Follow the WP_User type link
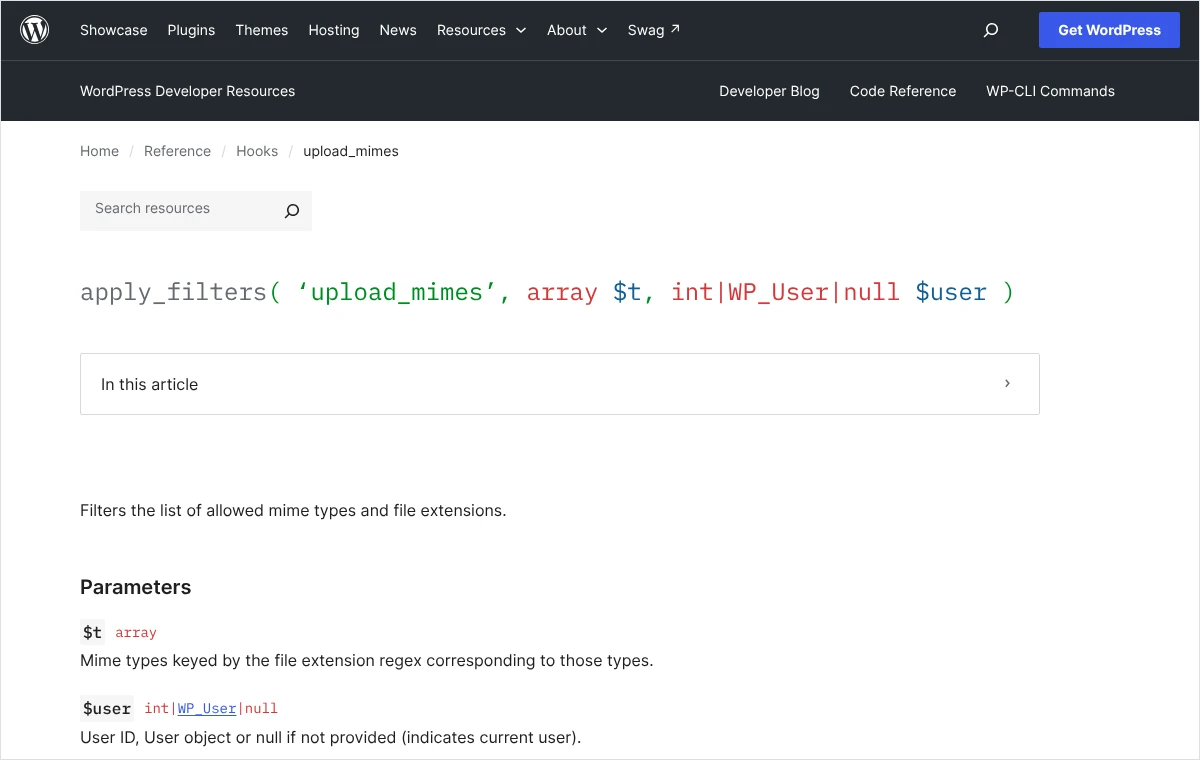This screenshot has height=760, width=1200. click(207, 709)
